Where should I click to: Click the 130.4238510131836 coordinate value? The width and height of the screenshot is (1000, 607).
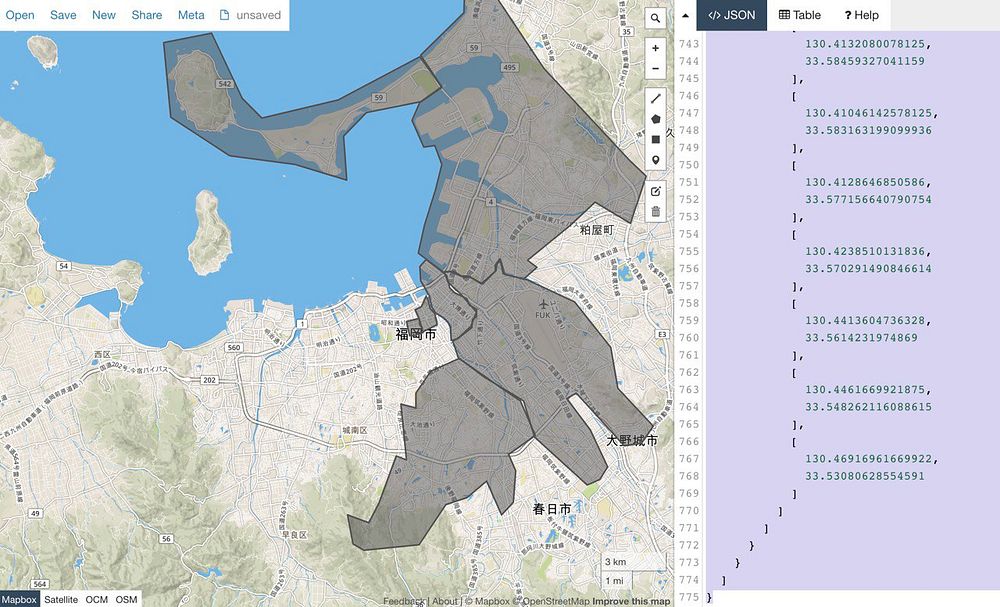coord(864,251)
